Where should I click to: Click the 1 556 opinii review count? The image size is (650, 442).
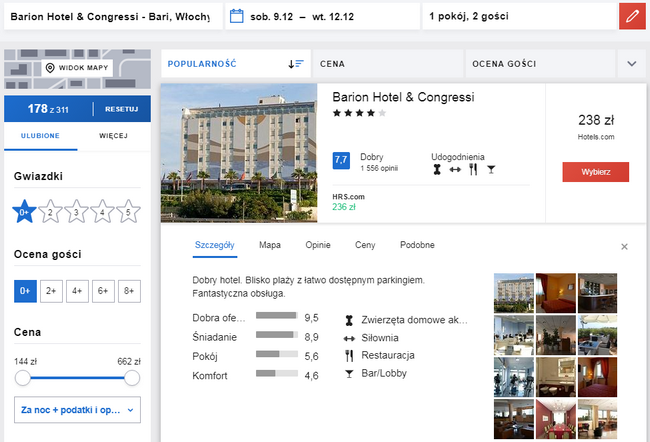[x=379, y=168]
